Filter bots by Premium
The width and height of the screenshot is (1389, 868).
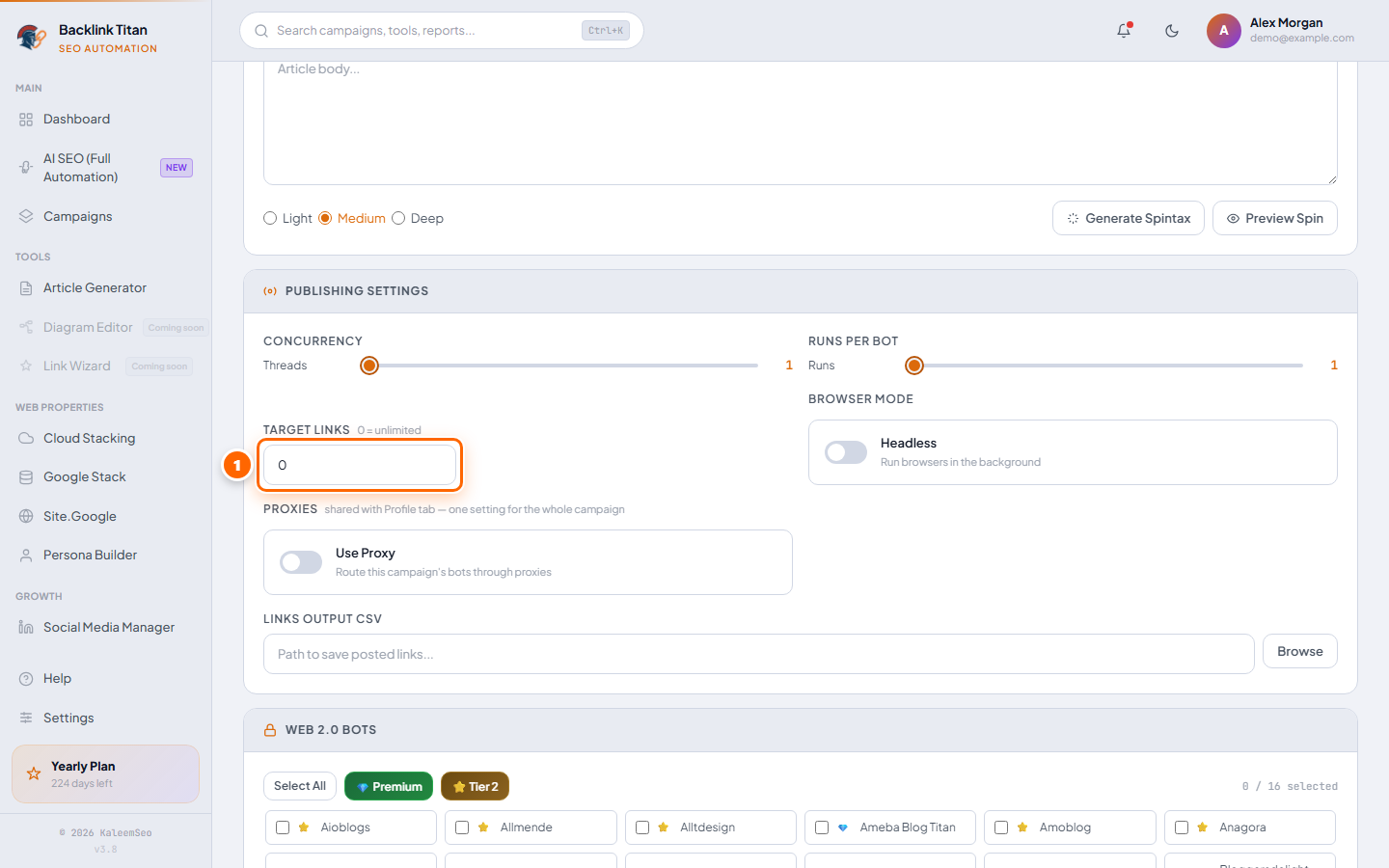click(389, 786)
